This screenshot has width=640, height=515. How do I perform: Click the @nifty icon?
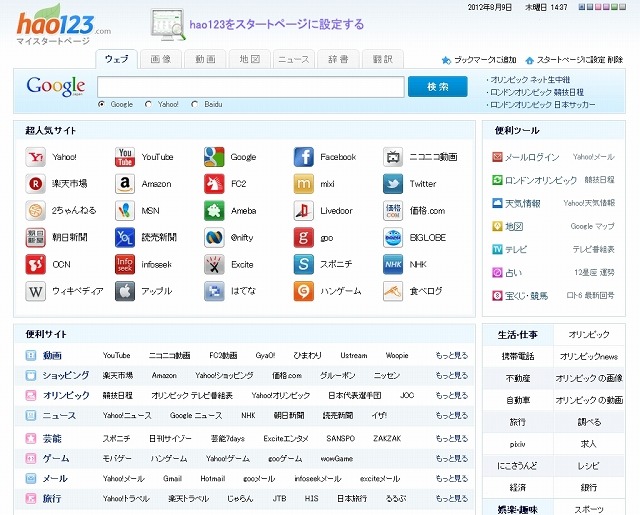point(214,238)
